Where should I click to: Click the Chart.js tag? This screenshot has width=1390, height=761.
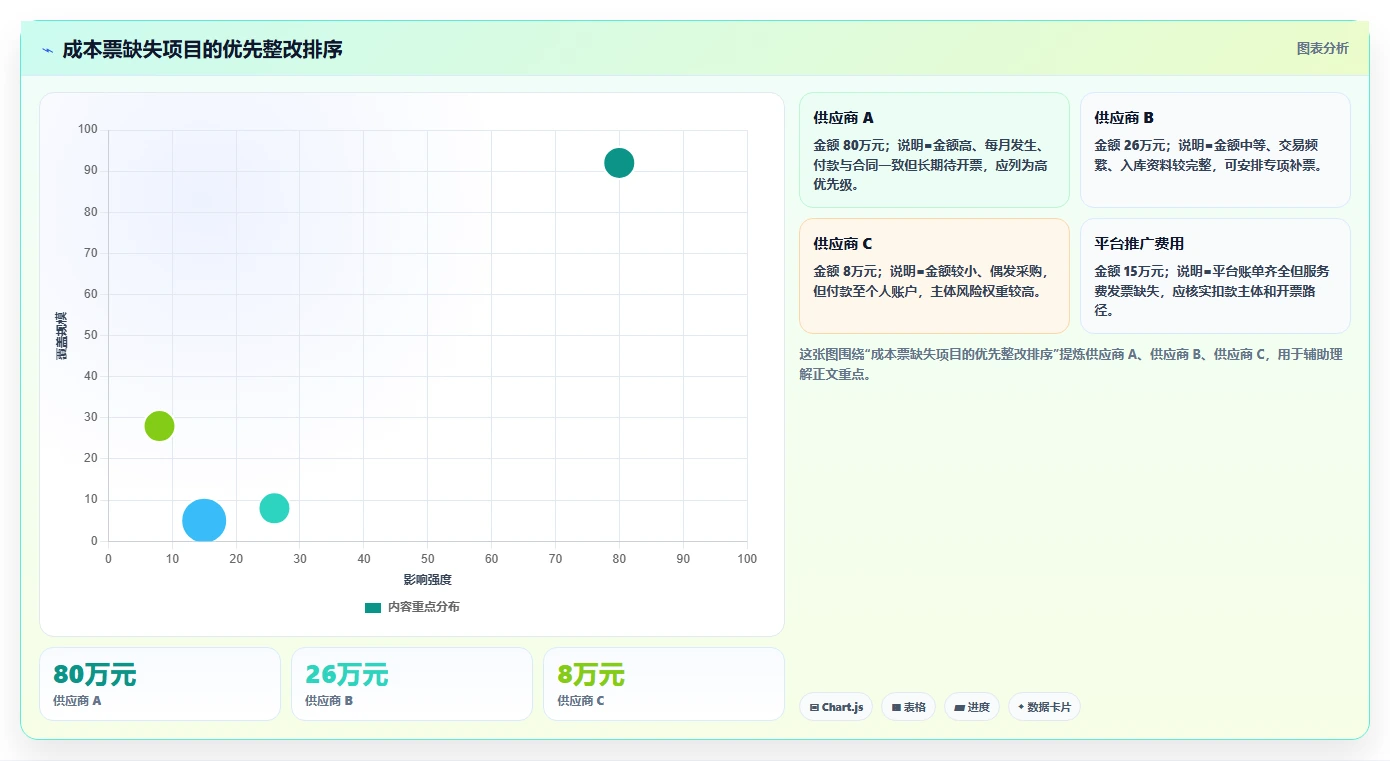pos(836,707)
